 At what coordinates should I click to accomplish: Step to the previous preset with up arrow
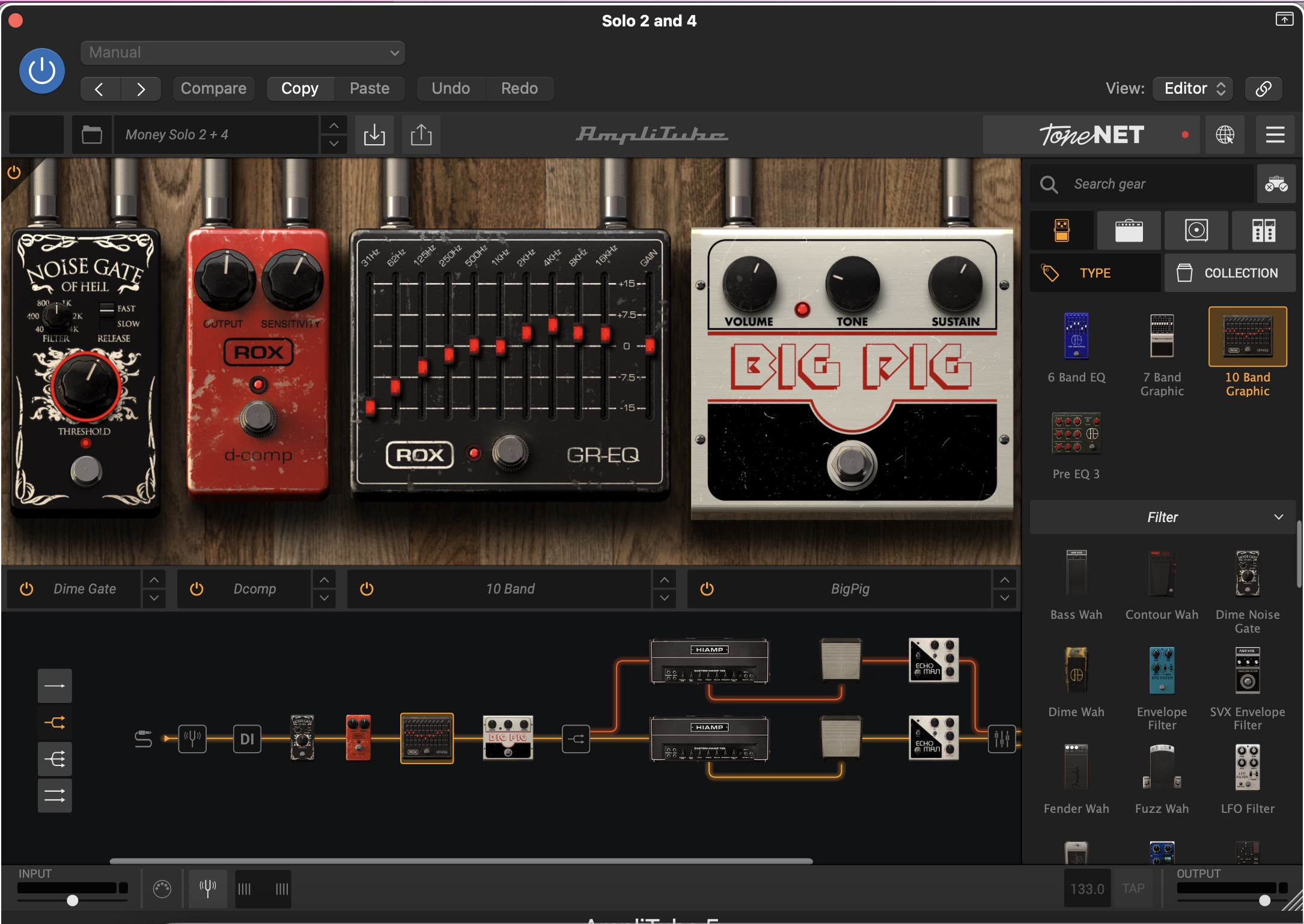(x=334, y=126)
